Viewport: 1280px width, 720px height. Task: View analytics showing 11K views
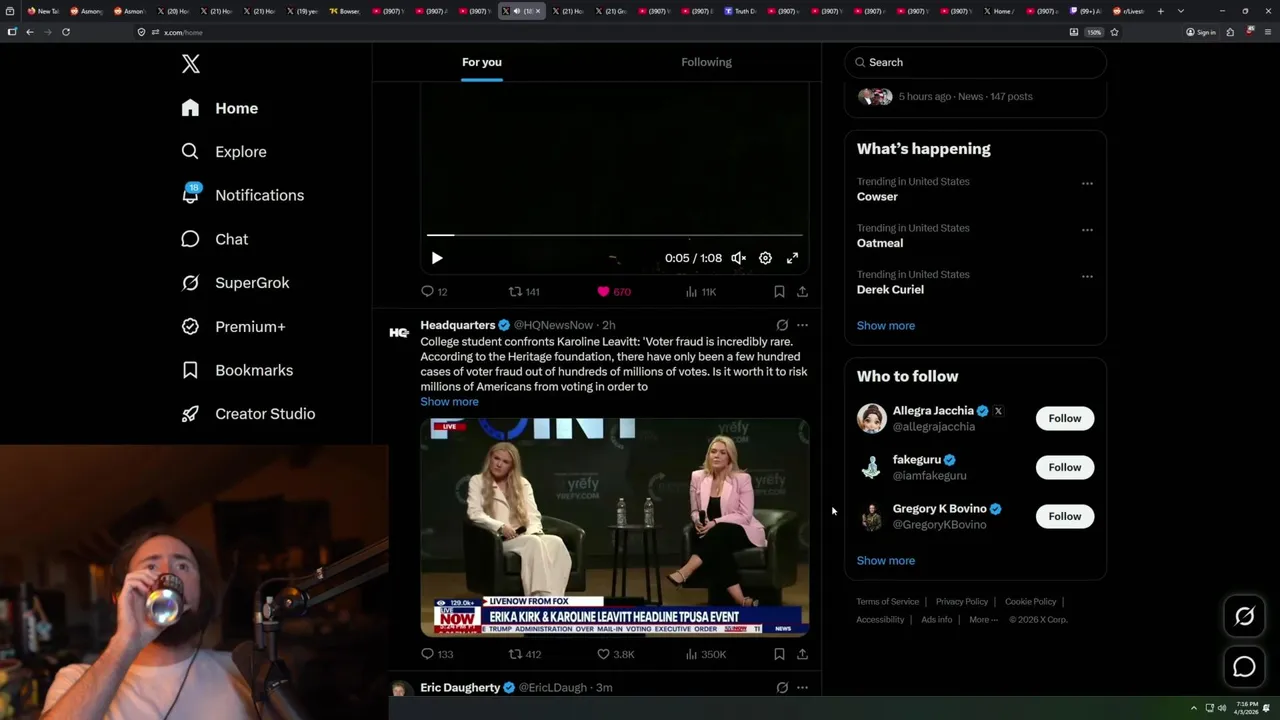[x=700, y=292]
